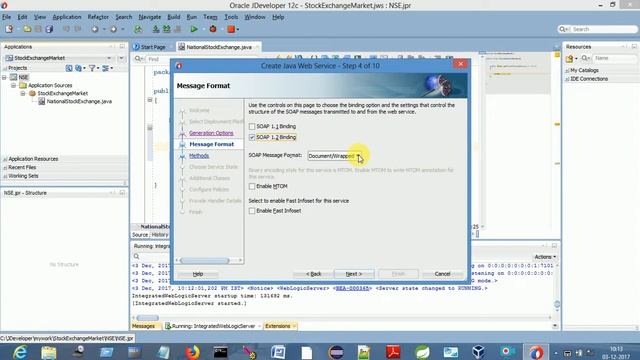The width and height of the screenshot is (640, 360).
Task: Click the Next button in wizard
Action: point(353,274)
